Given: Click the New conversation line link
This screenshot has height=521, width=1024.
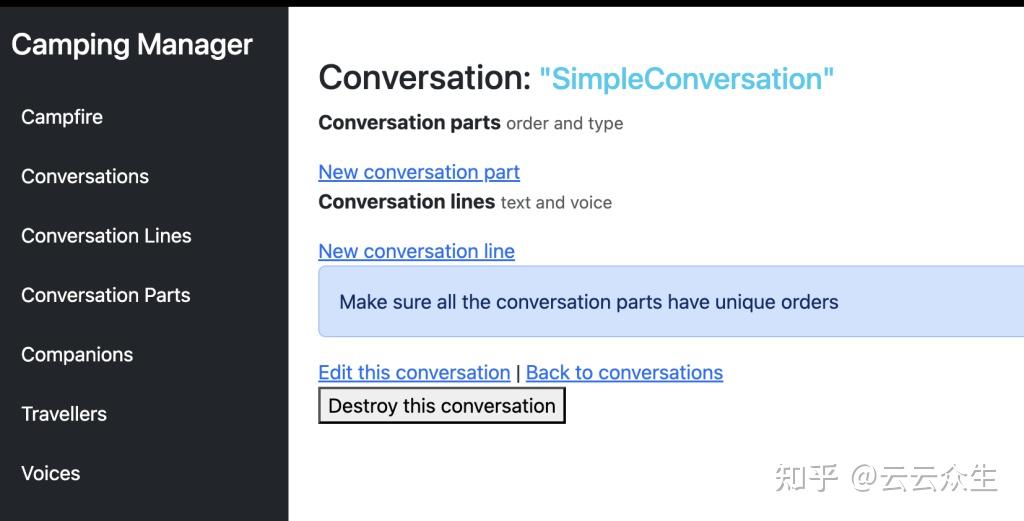Looking at the screenshot, I should (x=416, y=251).
